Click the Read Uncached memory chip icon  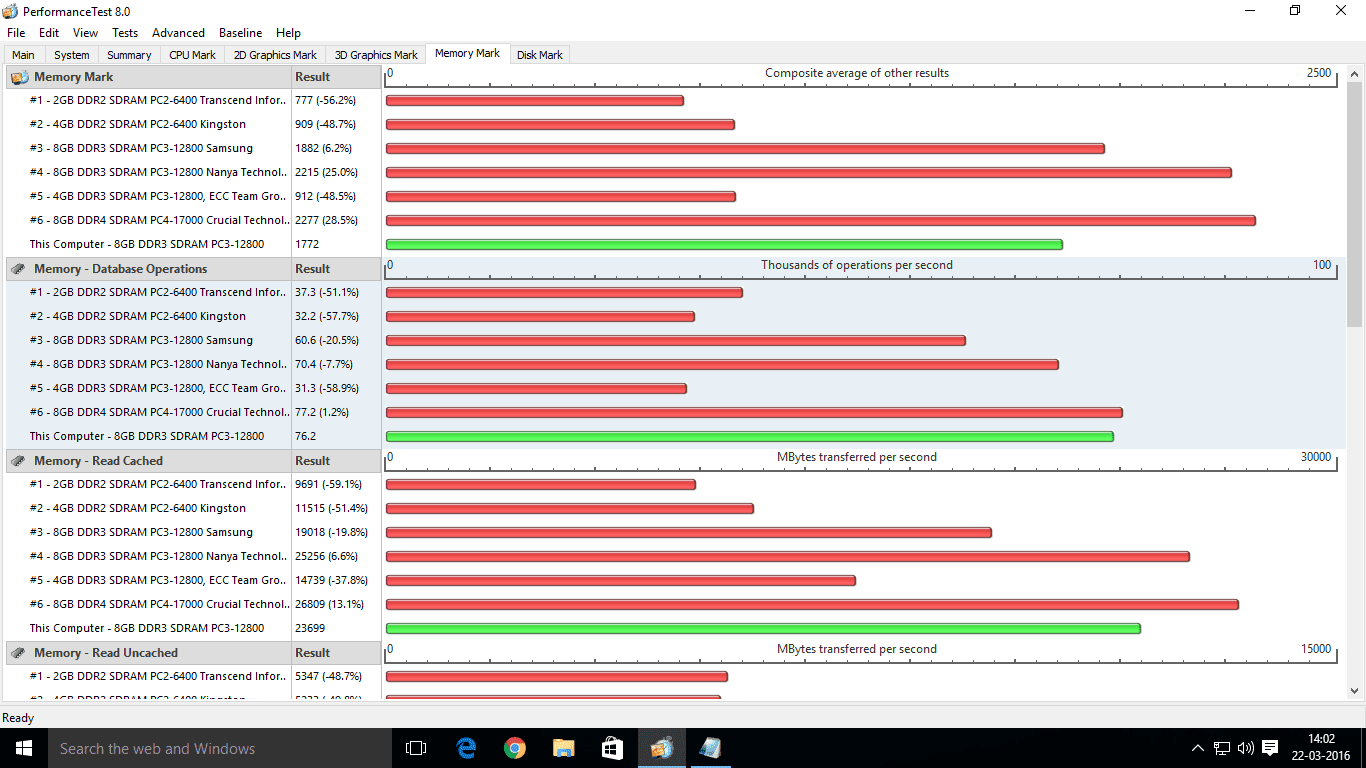19,653
